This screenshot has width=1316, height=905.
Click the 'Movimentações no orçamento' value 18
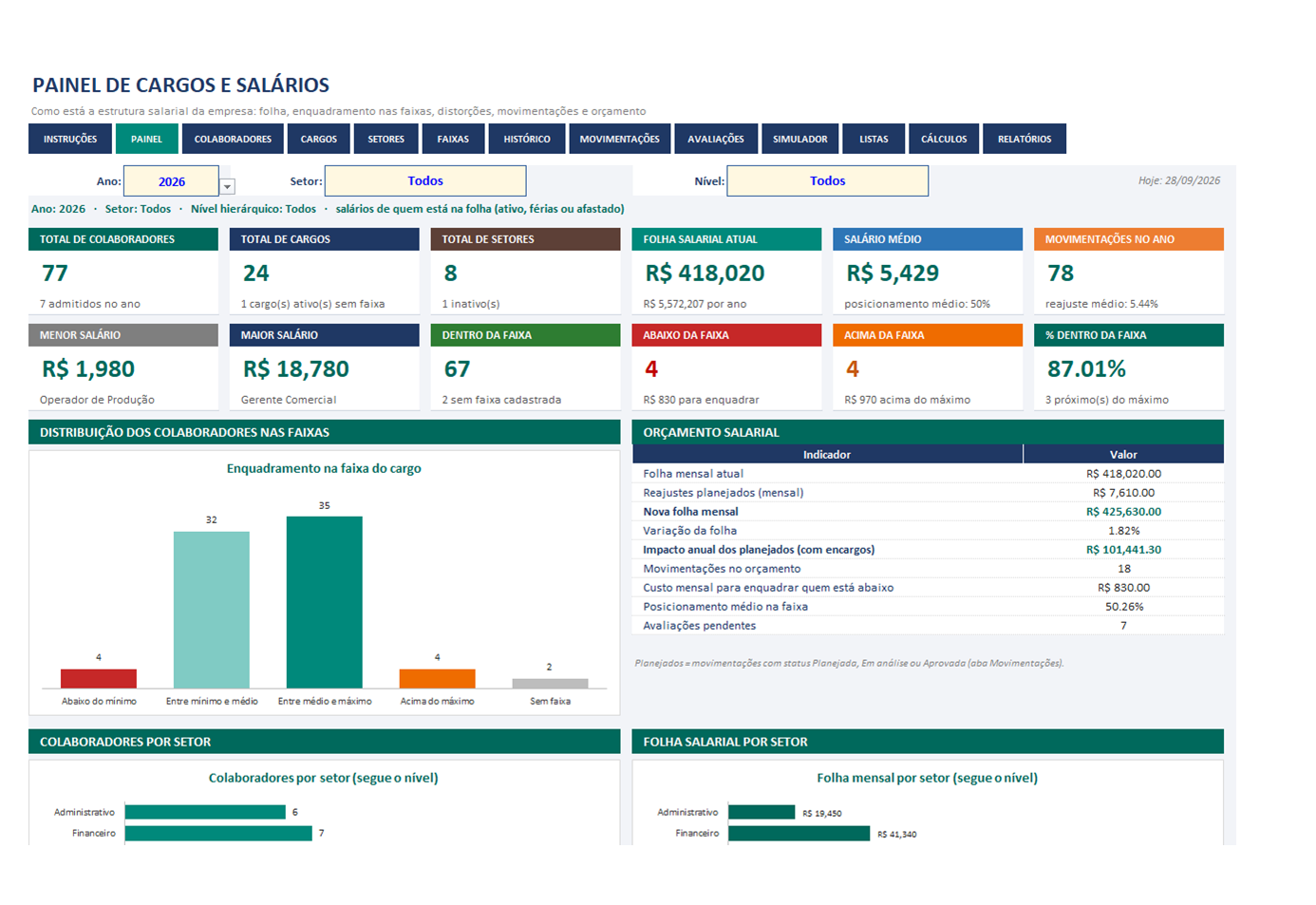[x=1123, y=569]
